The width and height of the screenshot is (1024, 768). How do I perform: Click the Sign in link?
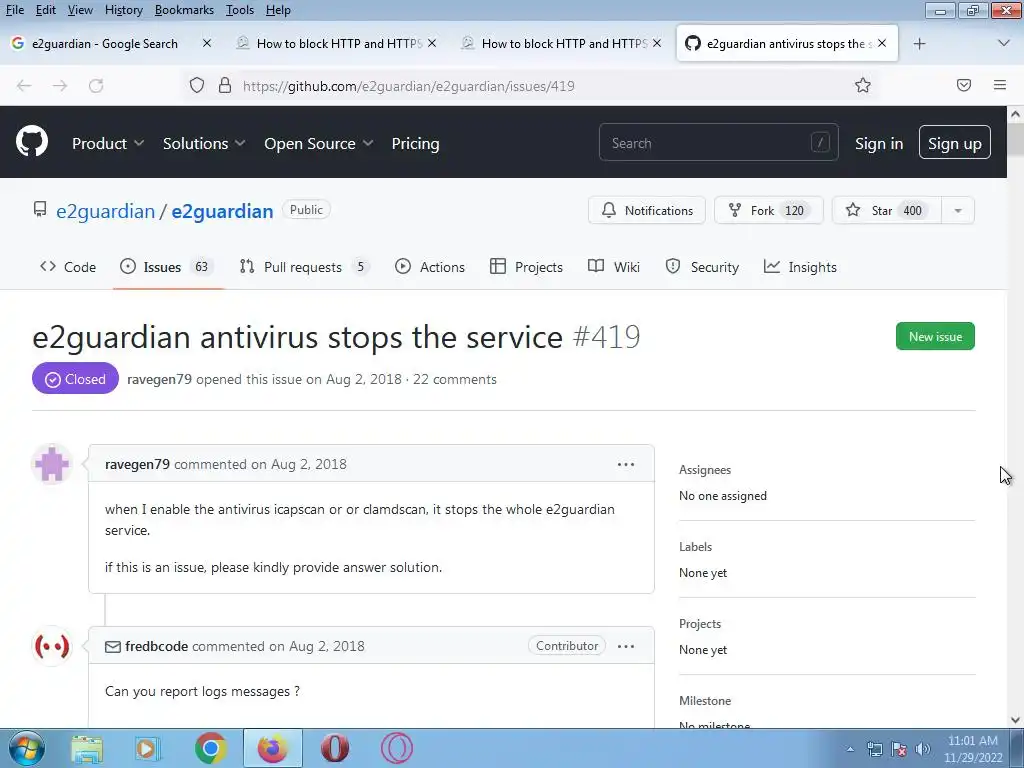click(x=879, y=143)
